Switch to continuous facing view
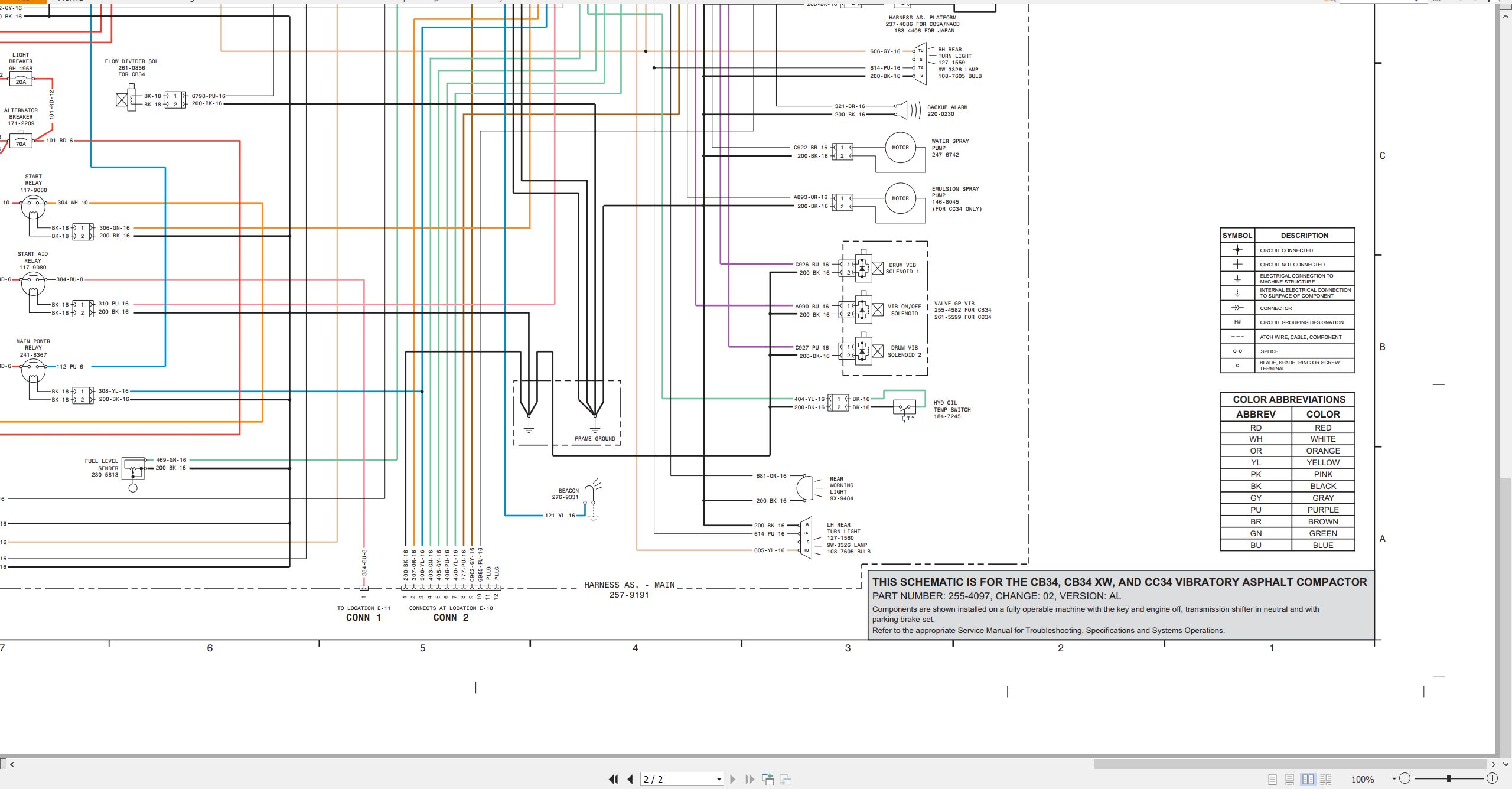The width and height of the screenshot is (1512, 789). point(1326,779)
